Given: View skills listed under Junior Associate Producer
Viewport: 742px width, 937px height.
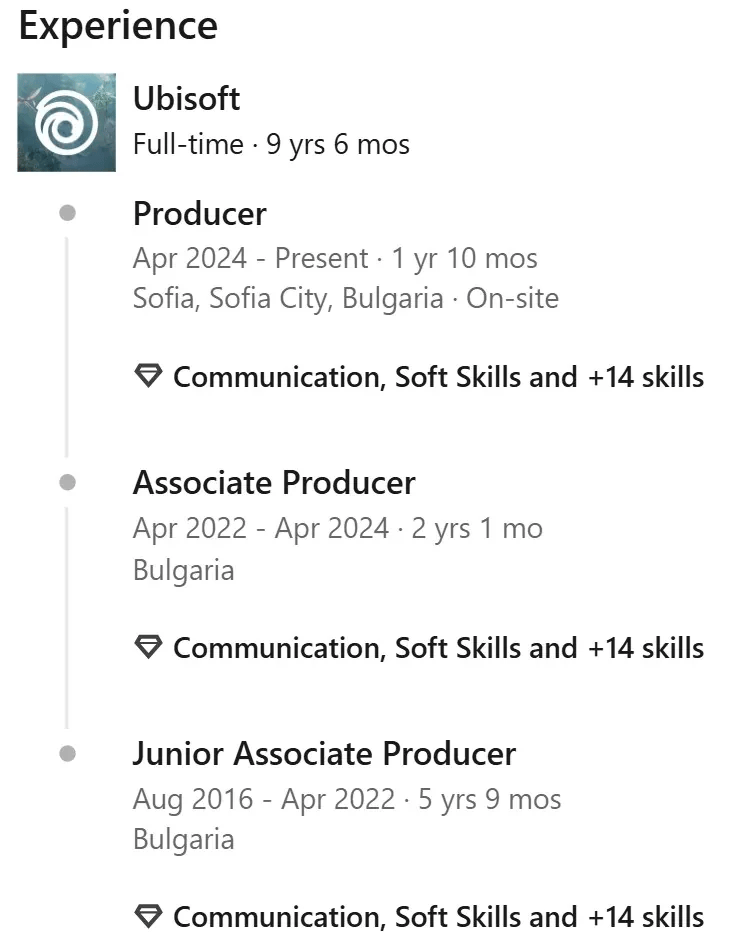Looking at the screenshot, I should 438,916.
